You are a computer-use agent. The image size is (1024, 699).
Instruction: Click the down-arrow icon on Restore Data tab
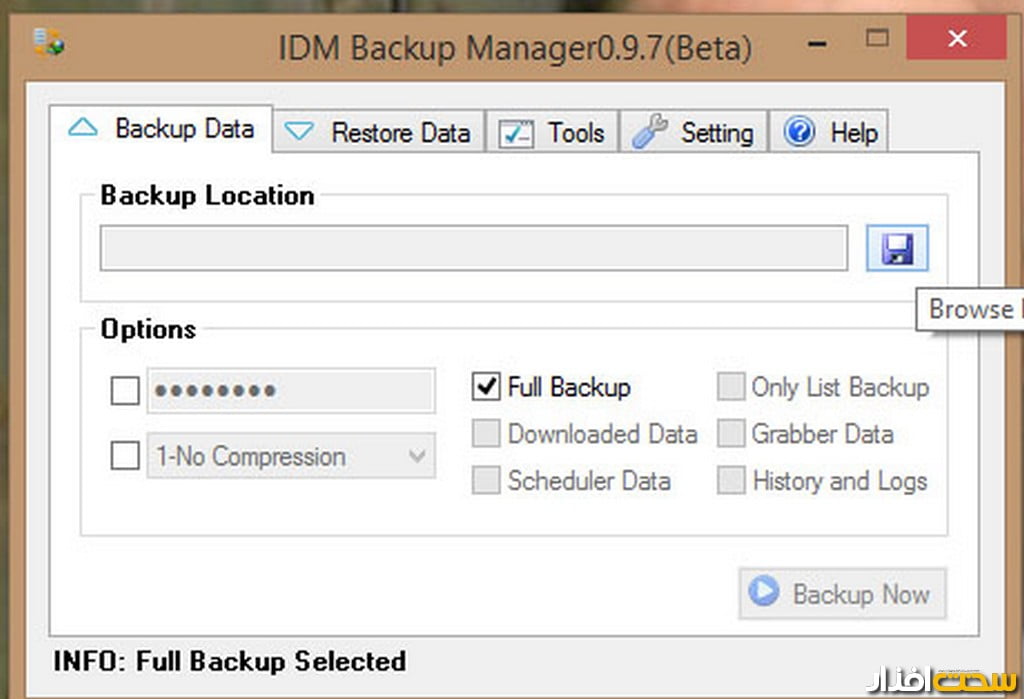[299, 133]
